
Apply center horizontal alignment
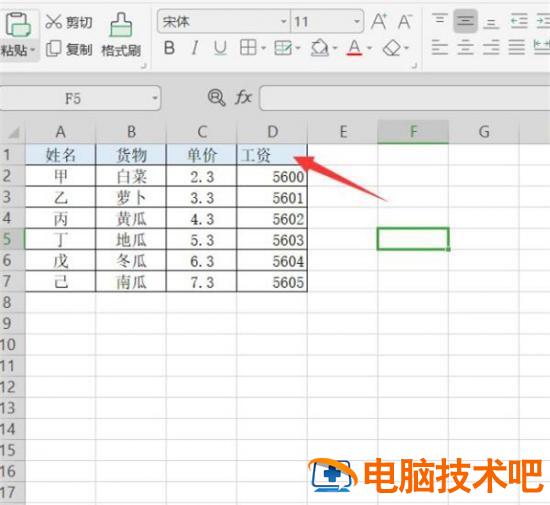click(x=465, y=48)
